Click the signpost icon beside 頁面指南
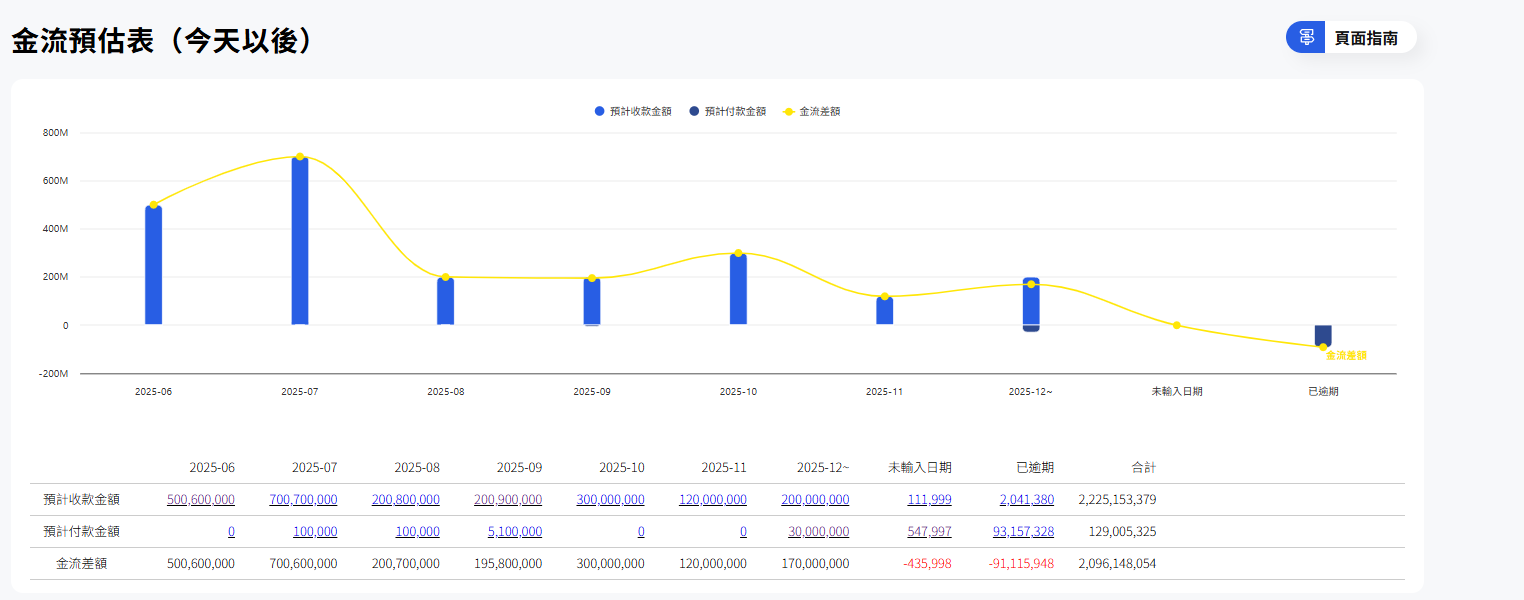The height and width of the screenshot is (600, 1524). (1306, 38)
